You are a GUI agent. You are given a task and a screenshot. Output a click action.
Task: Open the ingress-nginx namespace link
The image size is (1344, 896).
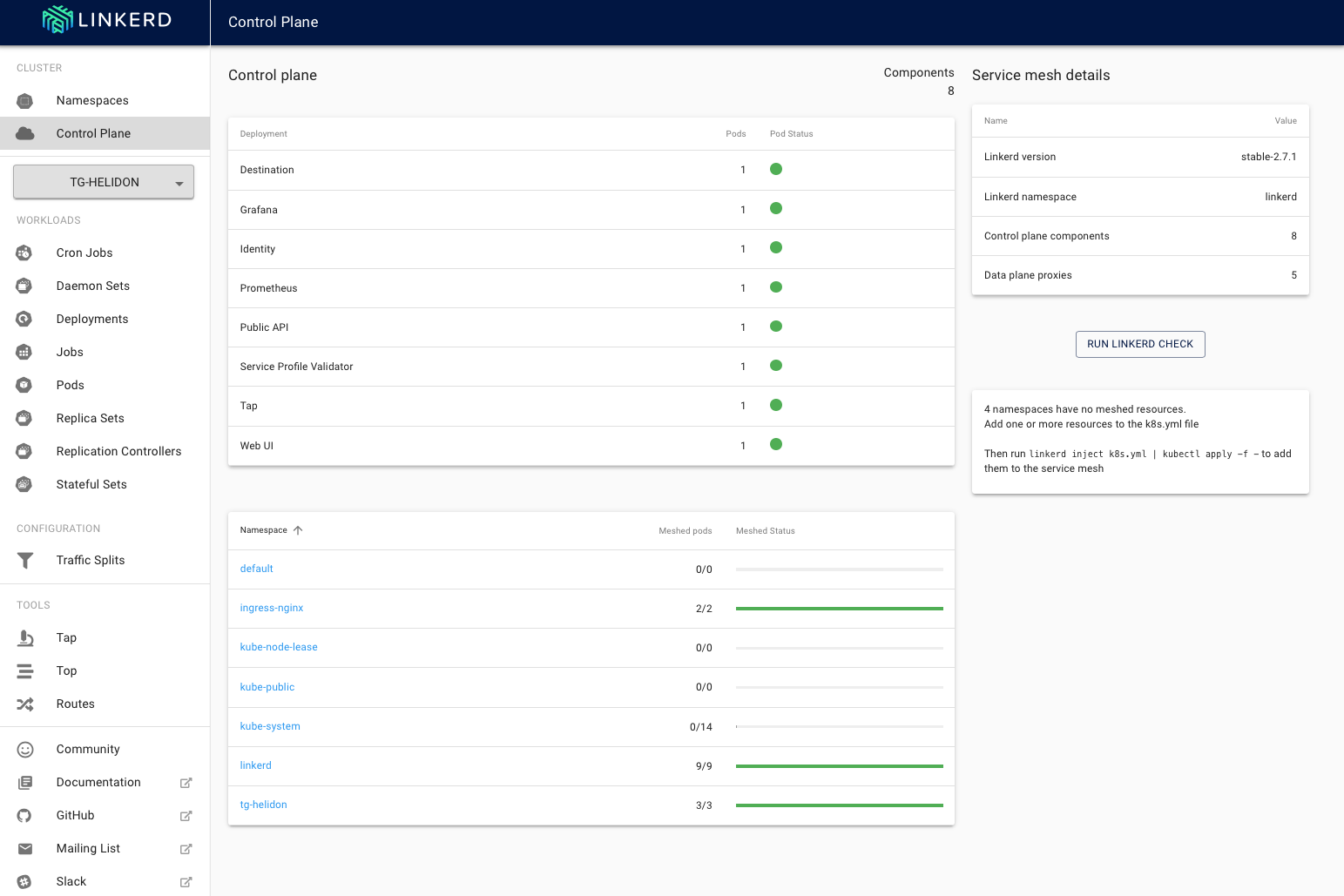point(272,608)
